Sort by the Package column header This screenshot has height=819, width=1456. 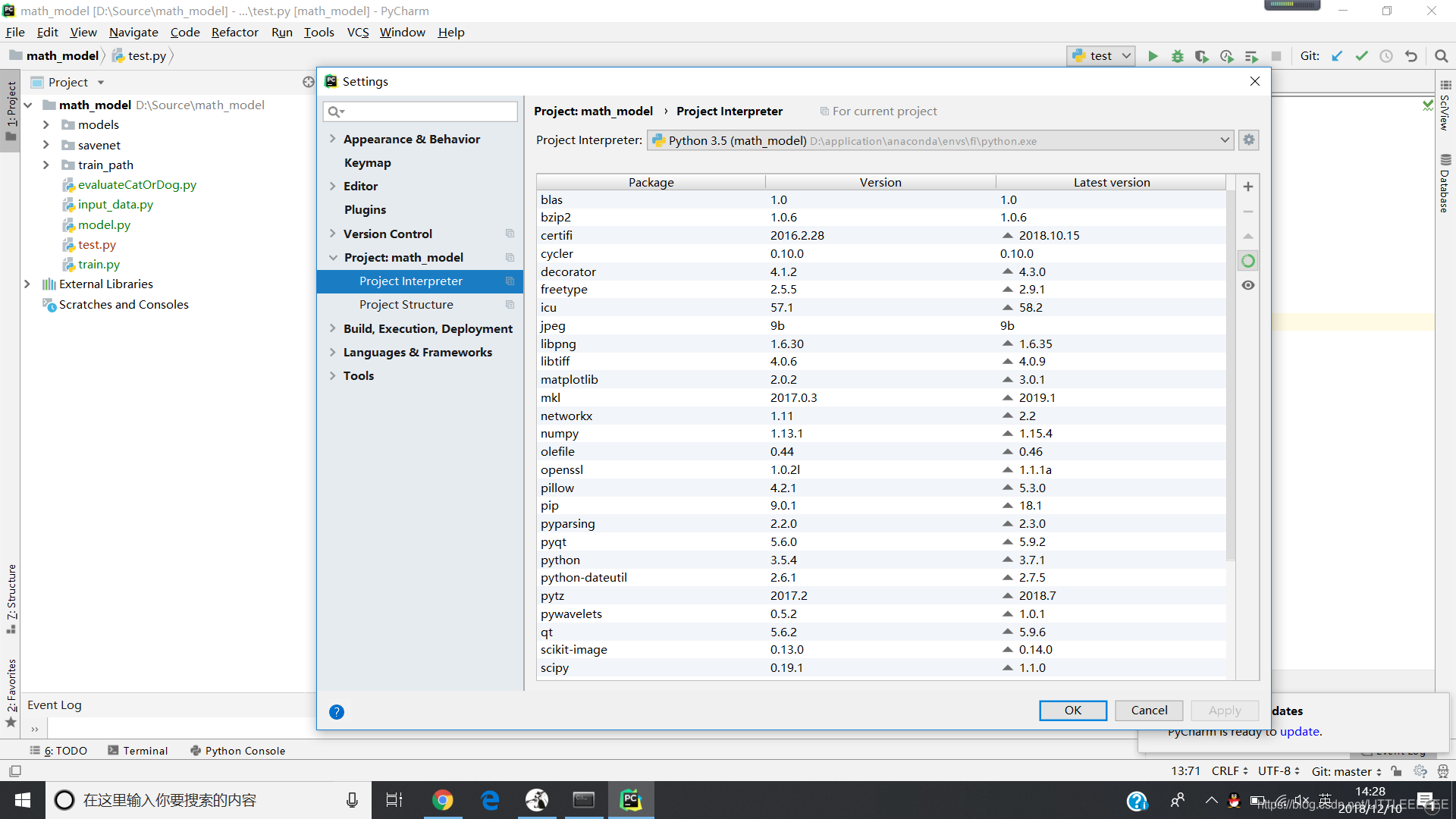click(651, 183)
